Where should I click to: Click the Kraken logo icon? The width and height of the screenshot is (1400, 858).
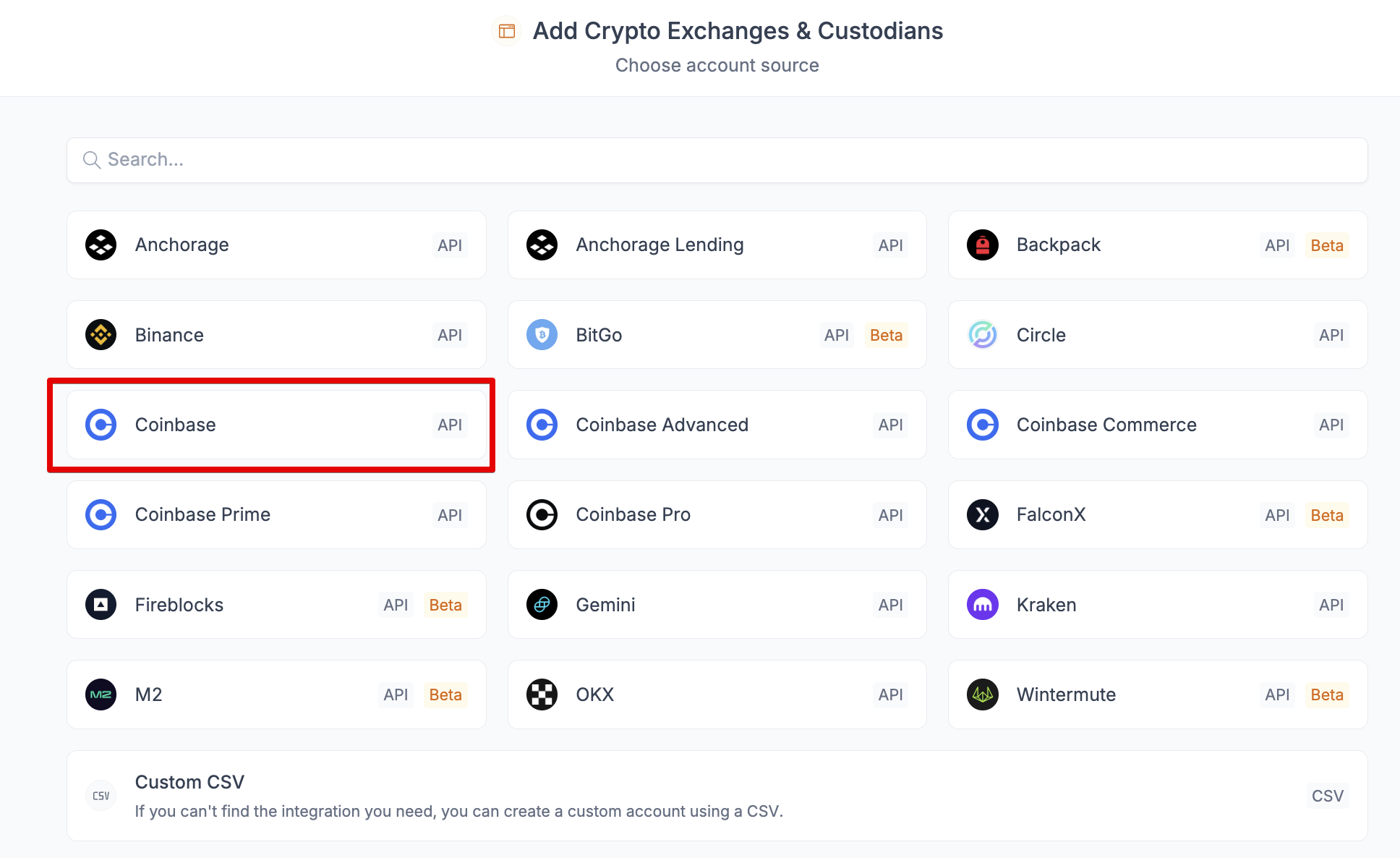point(983,605)
